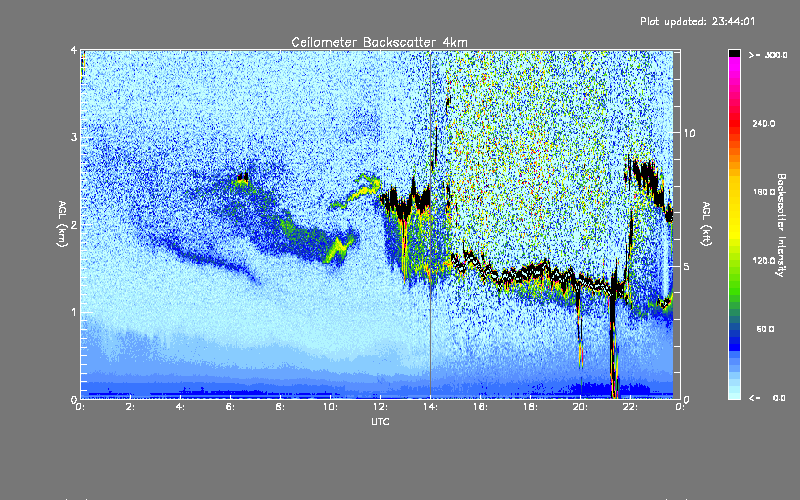Click the 'Ceilometer Backscatter 4km' plot title
800x500 pixels.
[379, 42]
